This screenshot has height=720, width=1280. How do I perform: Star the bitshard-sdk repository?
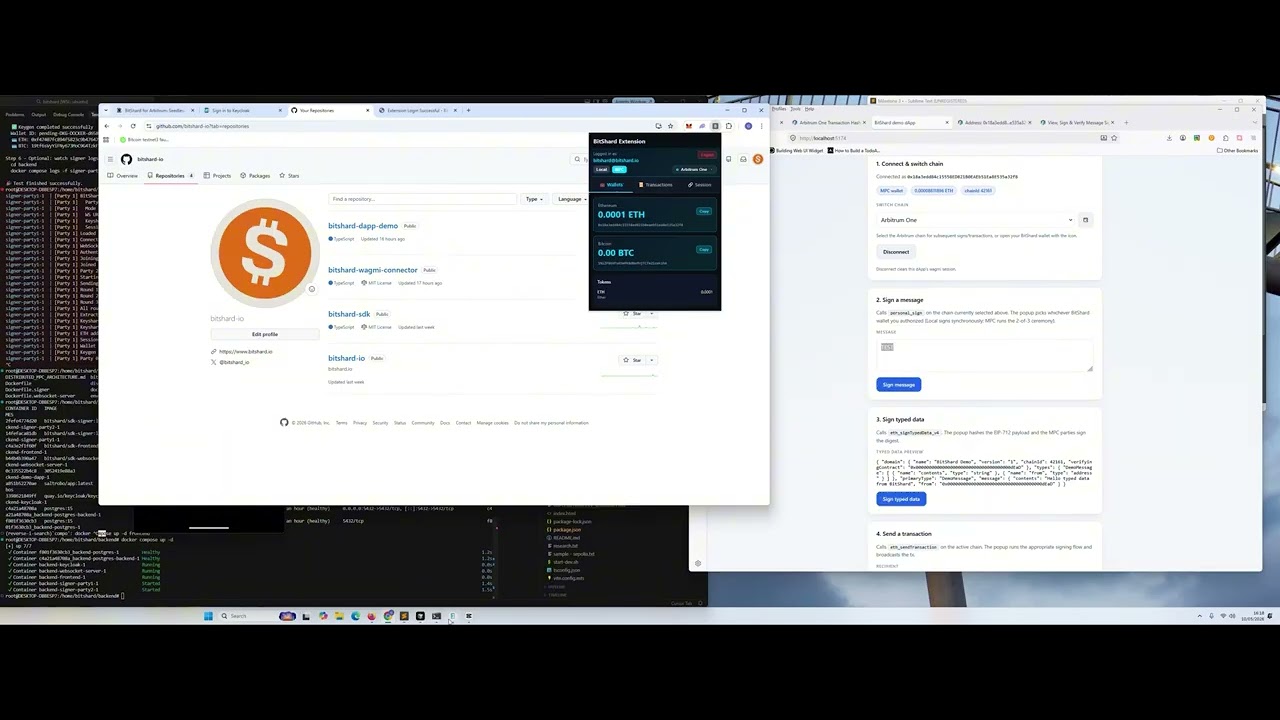click(631, 314)
